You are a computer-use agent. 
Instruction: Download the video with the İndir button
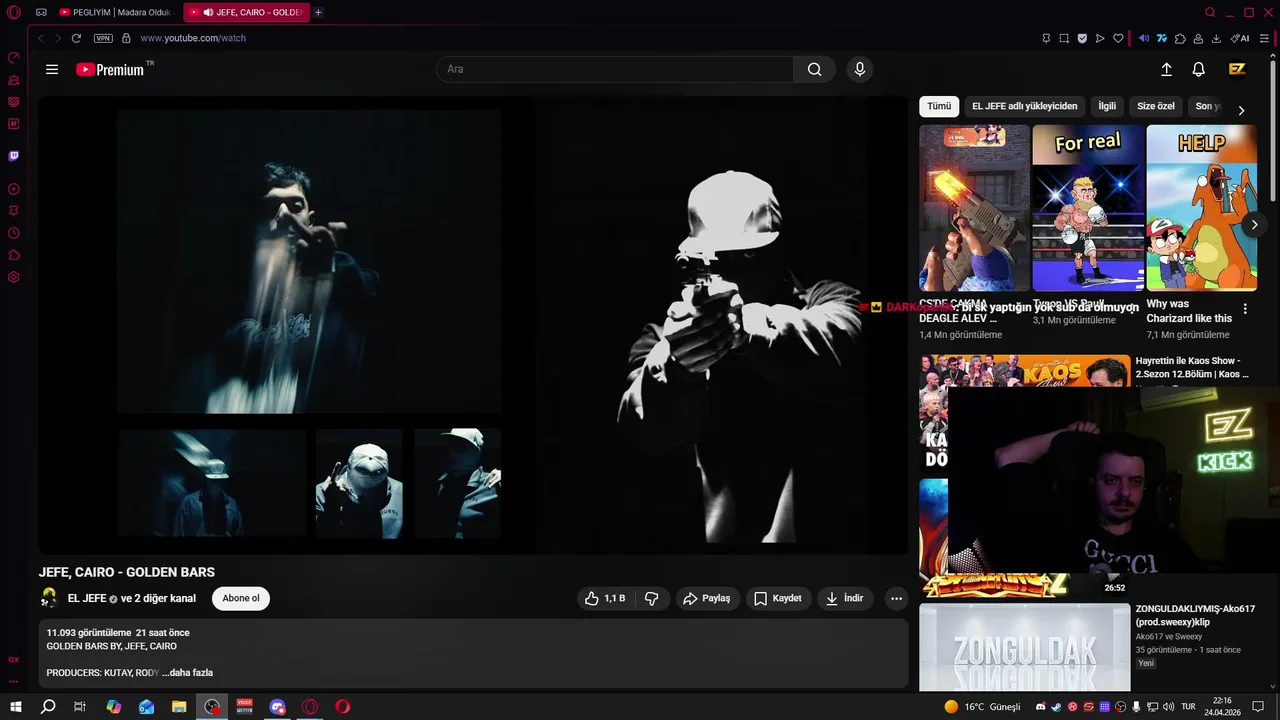844,598
